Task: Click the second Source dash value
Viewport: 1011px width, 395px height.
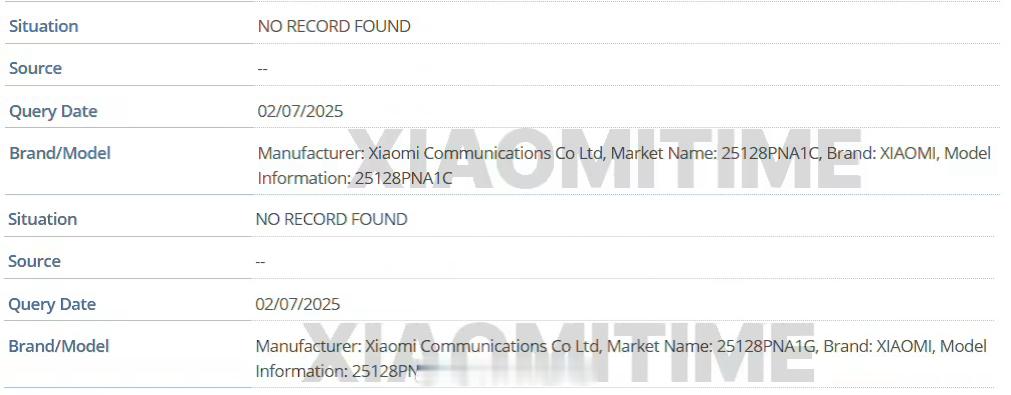Action: 260,262
